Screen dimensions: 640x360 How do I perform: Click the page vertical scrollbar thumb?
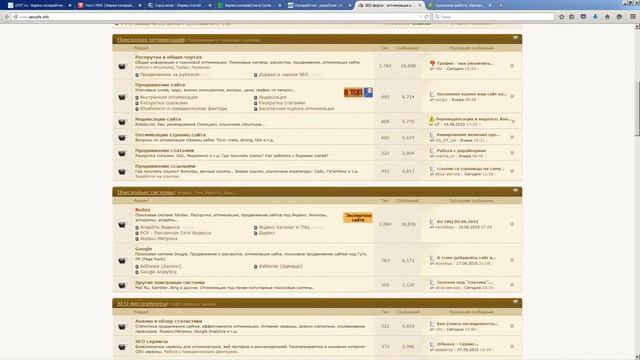(637, 109)
